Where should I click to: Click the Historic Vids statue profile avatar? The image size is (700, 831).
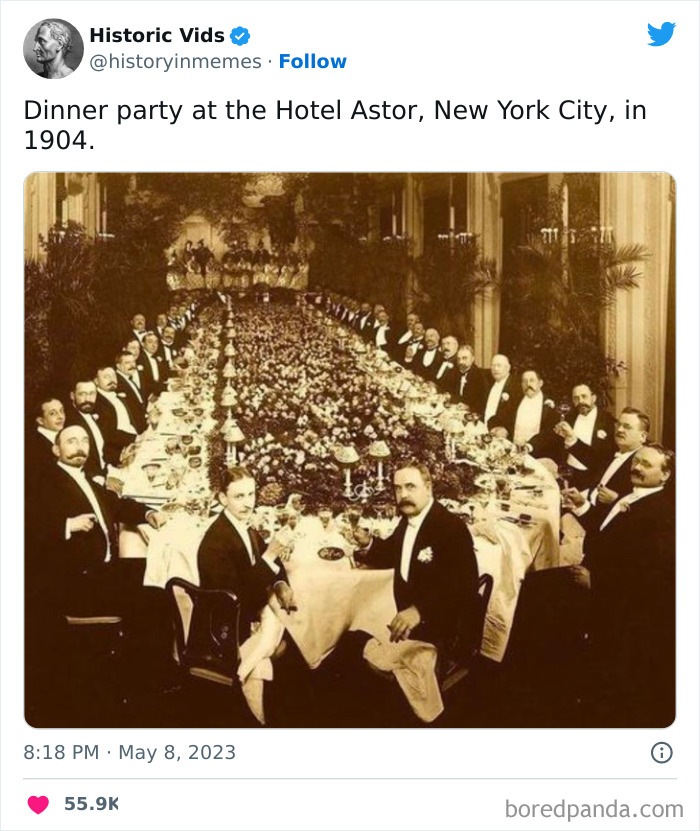52,48
